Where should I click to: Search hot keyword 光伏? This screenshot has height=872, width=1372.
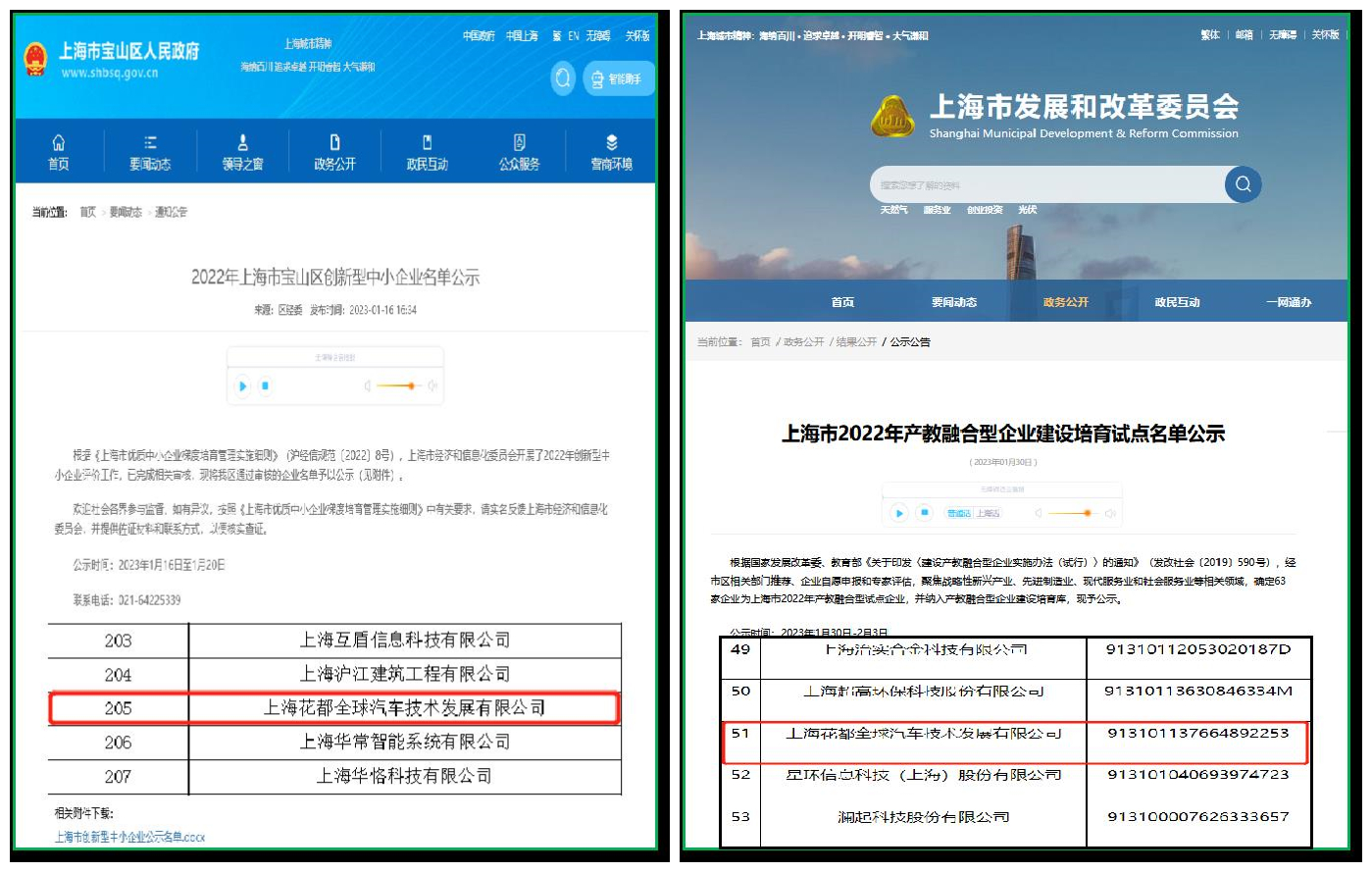(x=1027, y=210)
